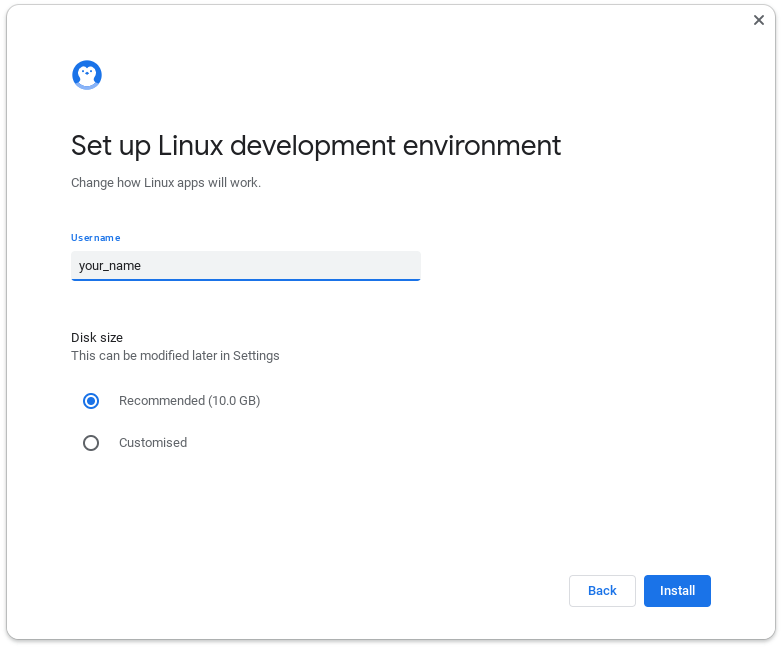Click the Install button
782x648 pixels.
pyautogui.click(x=677, y=591)
